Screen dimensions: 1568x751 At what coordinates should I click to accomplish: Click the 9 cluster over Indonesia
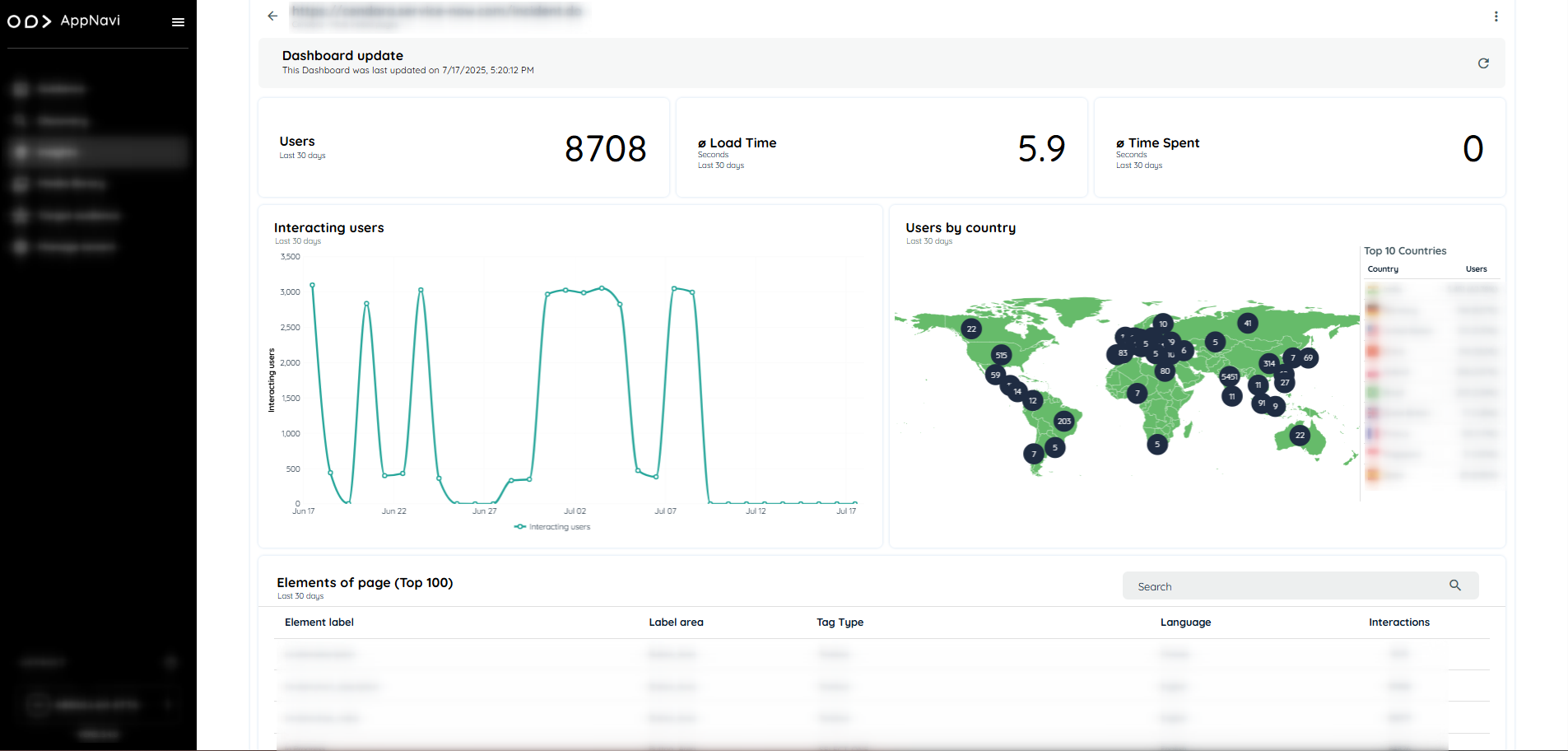coord(1275,406)
